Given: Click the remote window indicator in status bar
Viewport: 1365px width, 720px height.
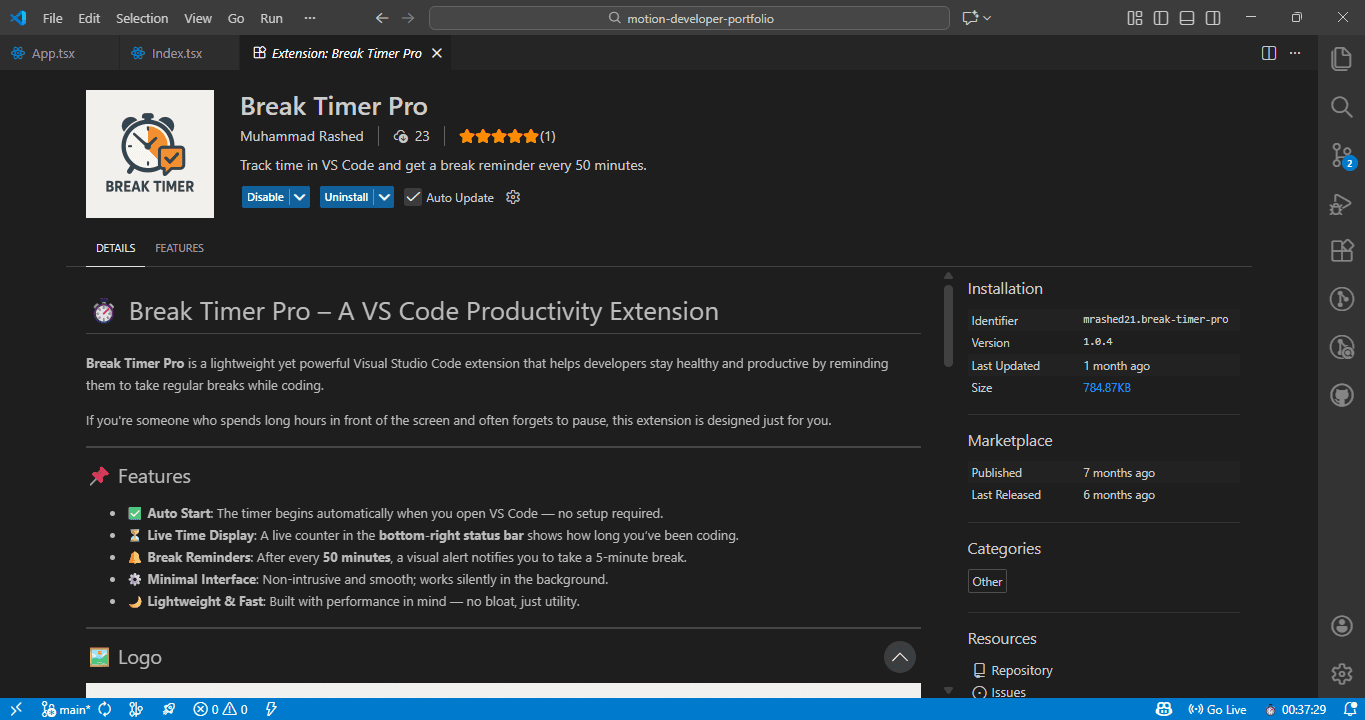Looking at the screenshot, I should tap(16, 709).
